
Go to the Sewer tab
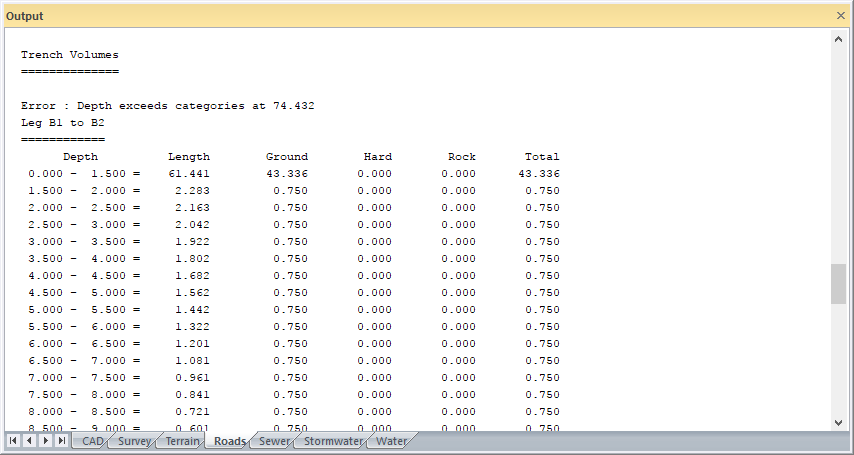(275, 441)
